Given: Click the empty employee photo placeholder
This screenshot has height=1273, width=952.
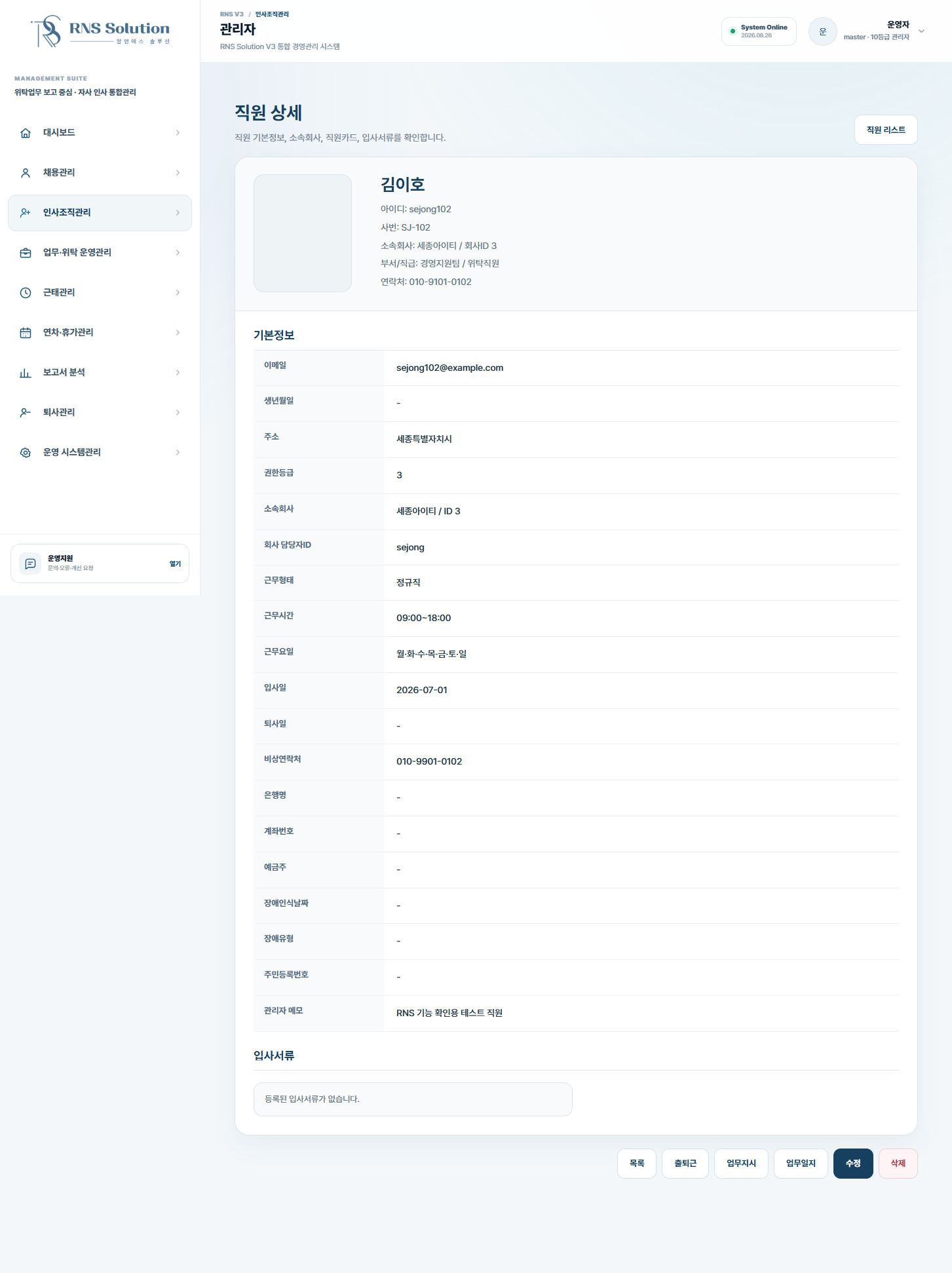Looking at the screenshot, I should click(303, 233).
